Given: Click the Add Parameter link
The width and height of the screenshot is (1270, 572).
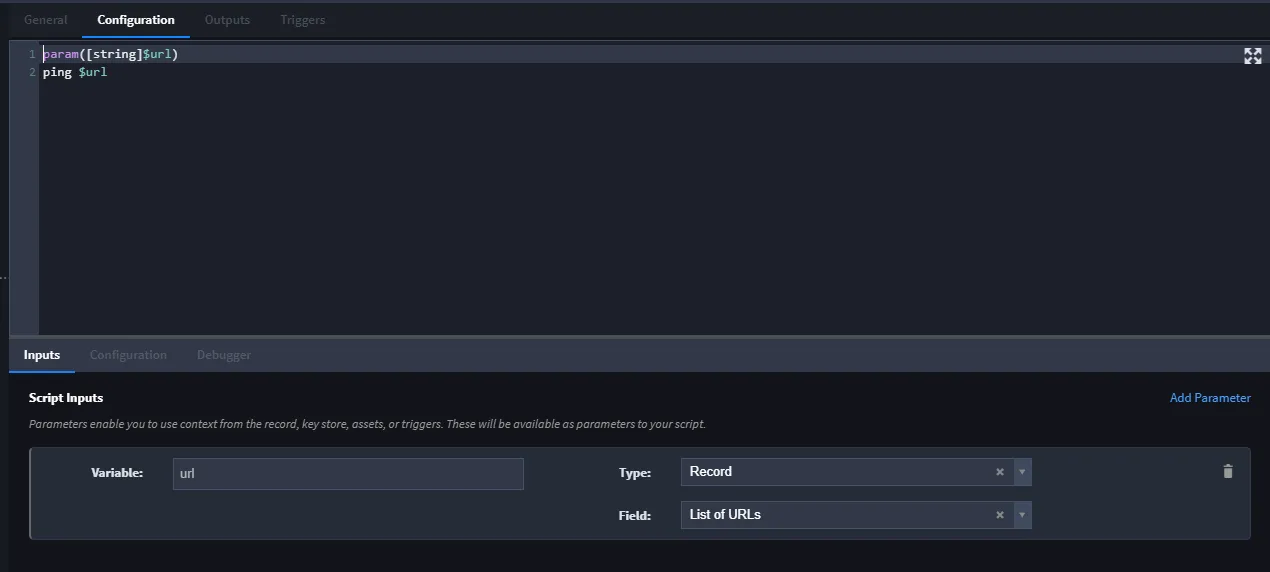Looking at the screenshot, I should [x=1210, y=398].
